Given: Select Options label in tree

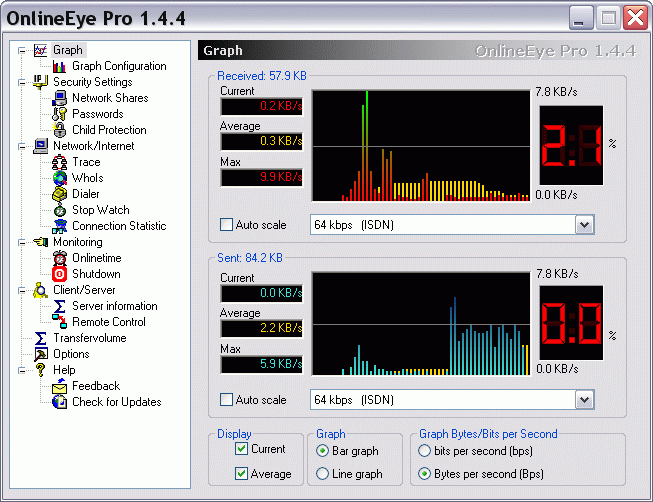Looking at the screenshot, I should coord(71,354).
